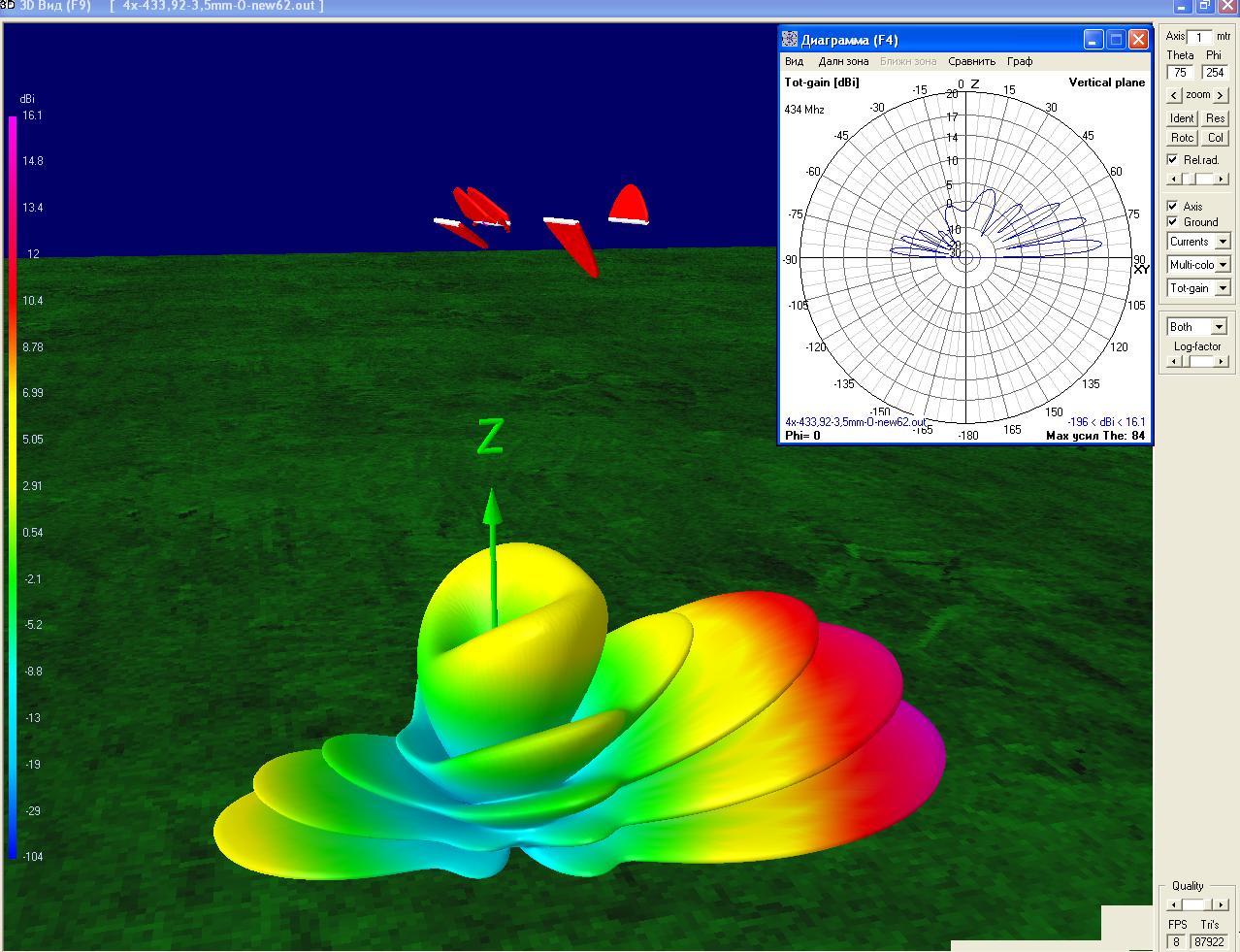This screenshot has width=1240, height=952.
Task: Open the Вид menu
Action: pos(794,61)
